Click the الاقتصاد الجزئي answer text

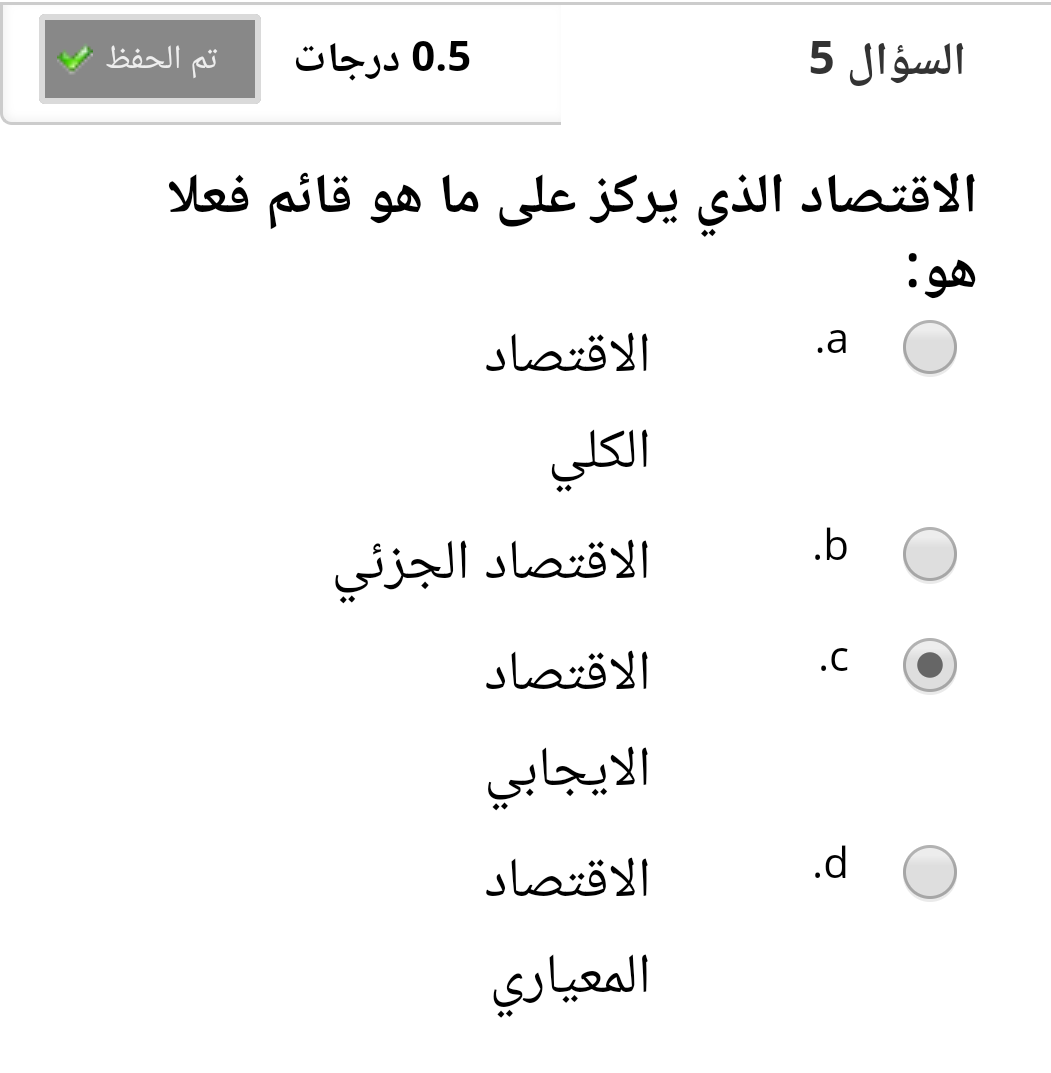point(492,567)
